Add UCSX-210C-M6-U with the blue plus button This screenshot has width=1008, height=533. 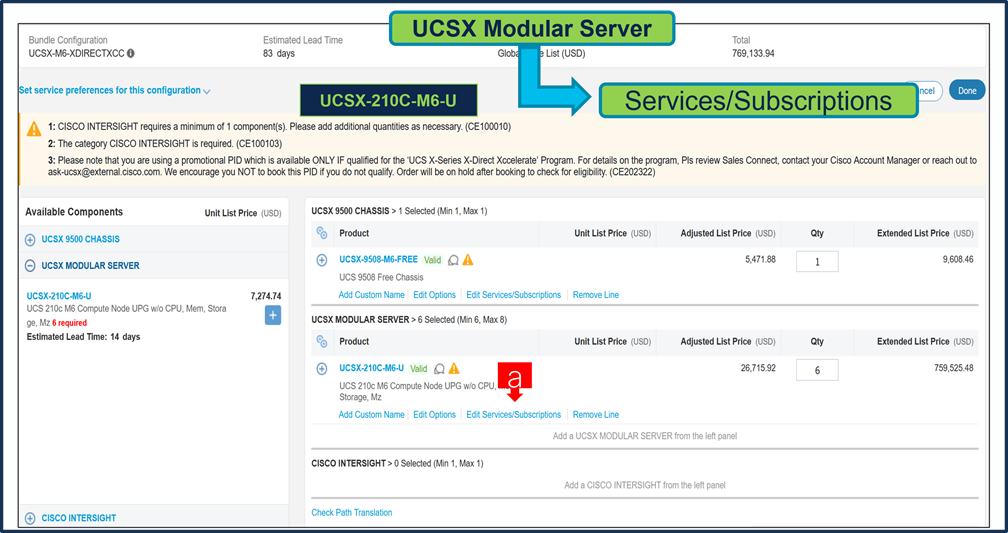click(273, 315)
